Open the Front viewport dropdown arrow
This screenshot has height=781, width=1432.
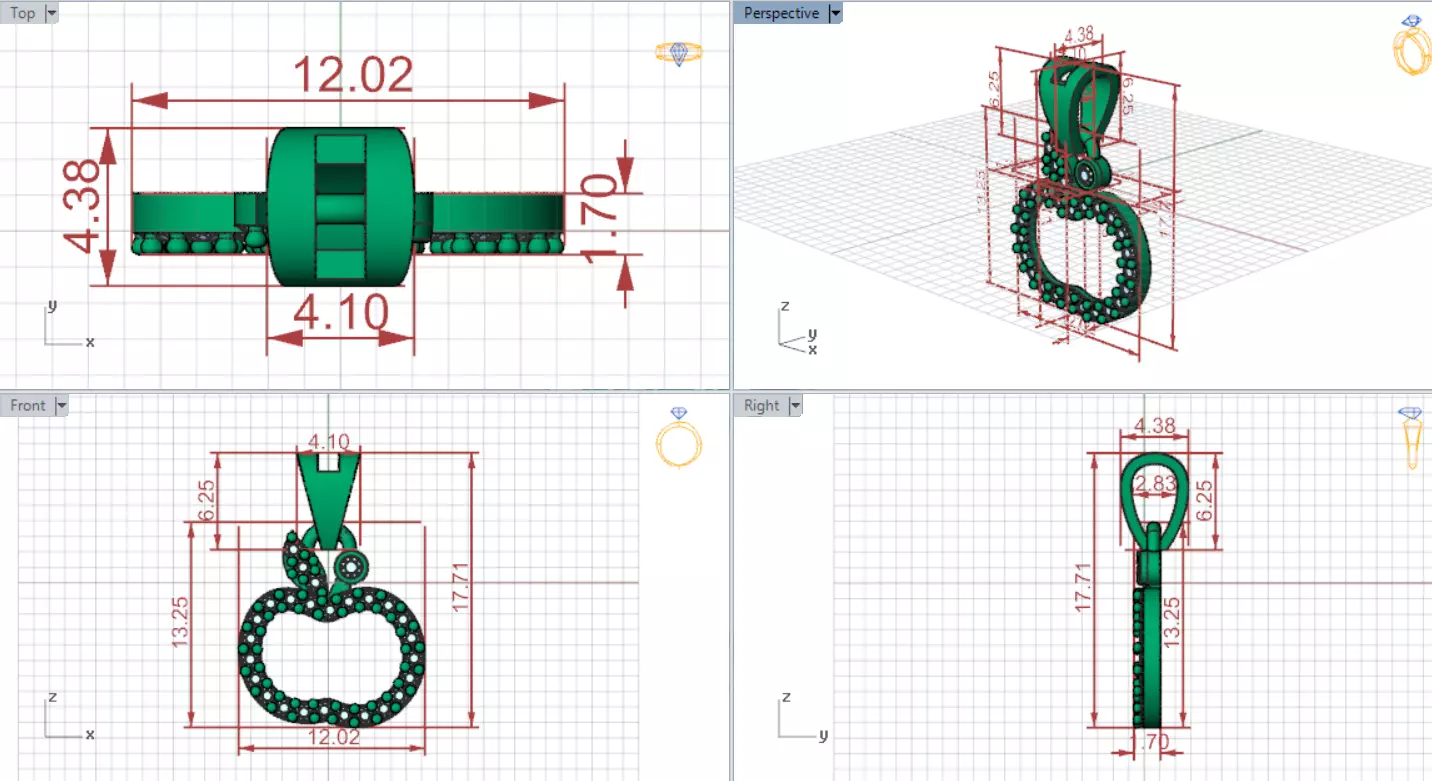[61, 405]
